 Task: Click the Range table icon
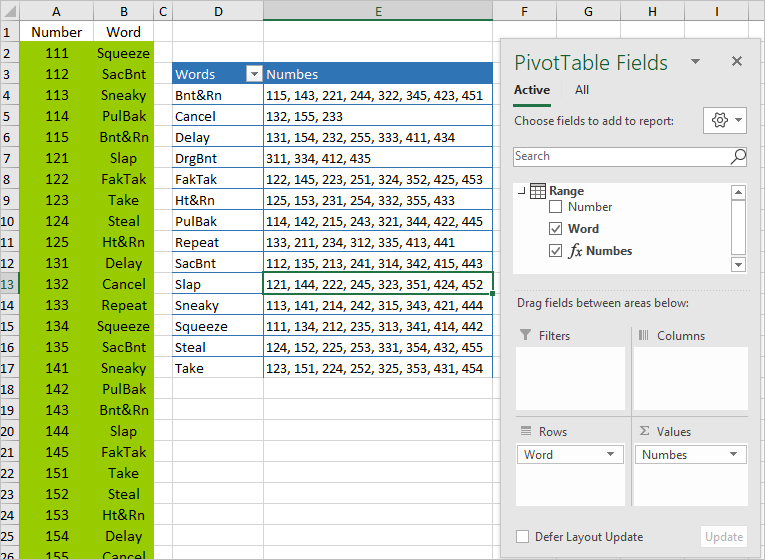point(538,191)
